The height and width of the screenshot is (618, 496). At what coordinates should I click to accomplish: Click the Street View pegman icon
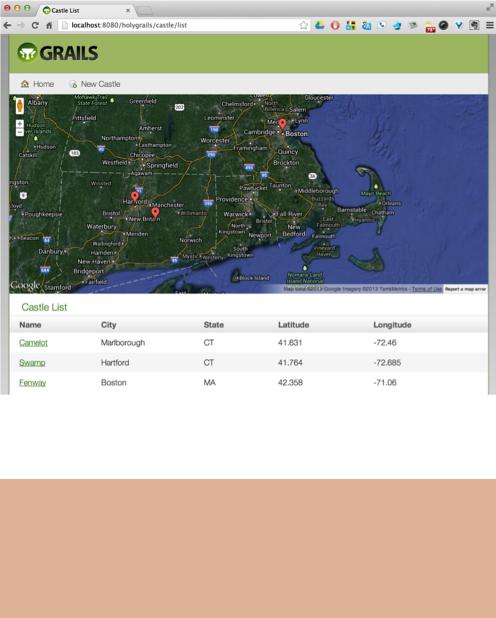[x=20, y=106]
